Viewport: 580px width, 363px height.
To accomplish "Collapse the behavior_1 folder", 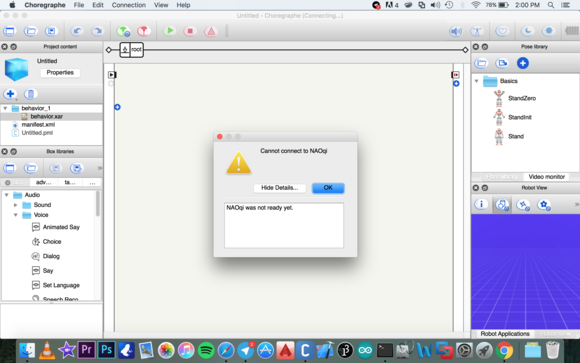I will click(x=6, y=108).
